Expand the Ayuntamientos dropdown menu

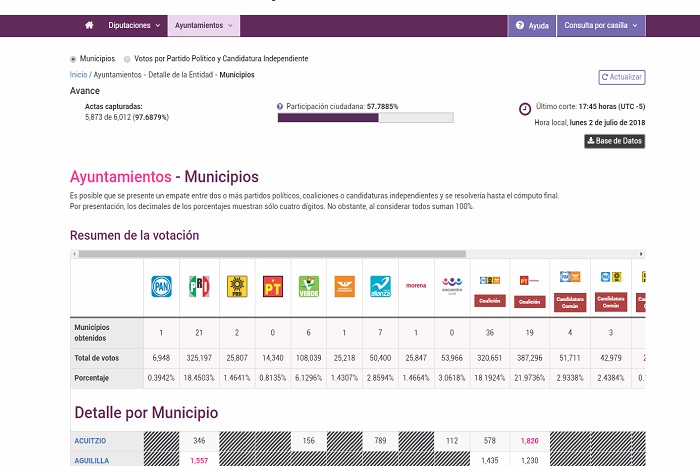click(x=203, y=25)
